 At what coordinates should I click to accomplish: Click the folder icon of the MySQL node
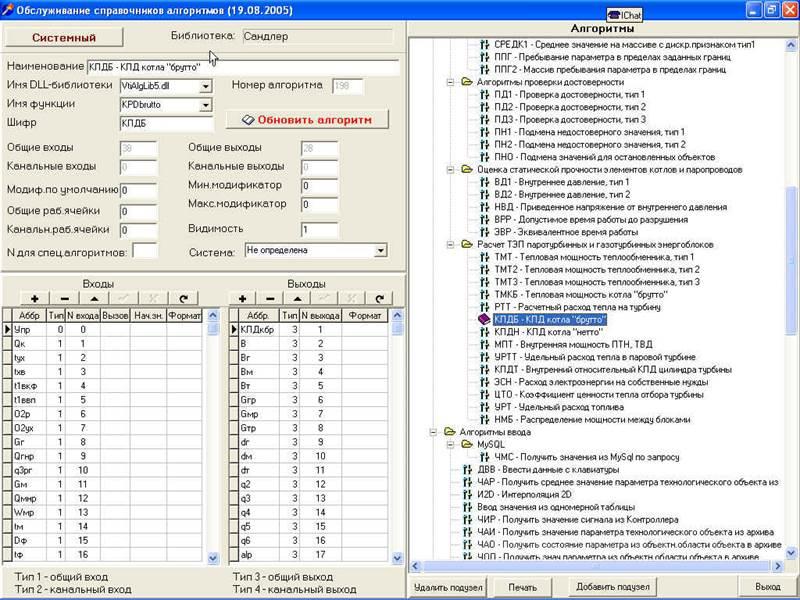pyautogui.click(x=468, y=444)
